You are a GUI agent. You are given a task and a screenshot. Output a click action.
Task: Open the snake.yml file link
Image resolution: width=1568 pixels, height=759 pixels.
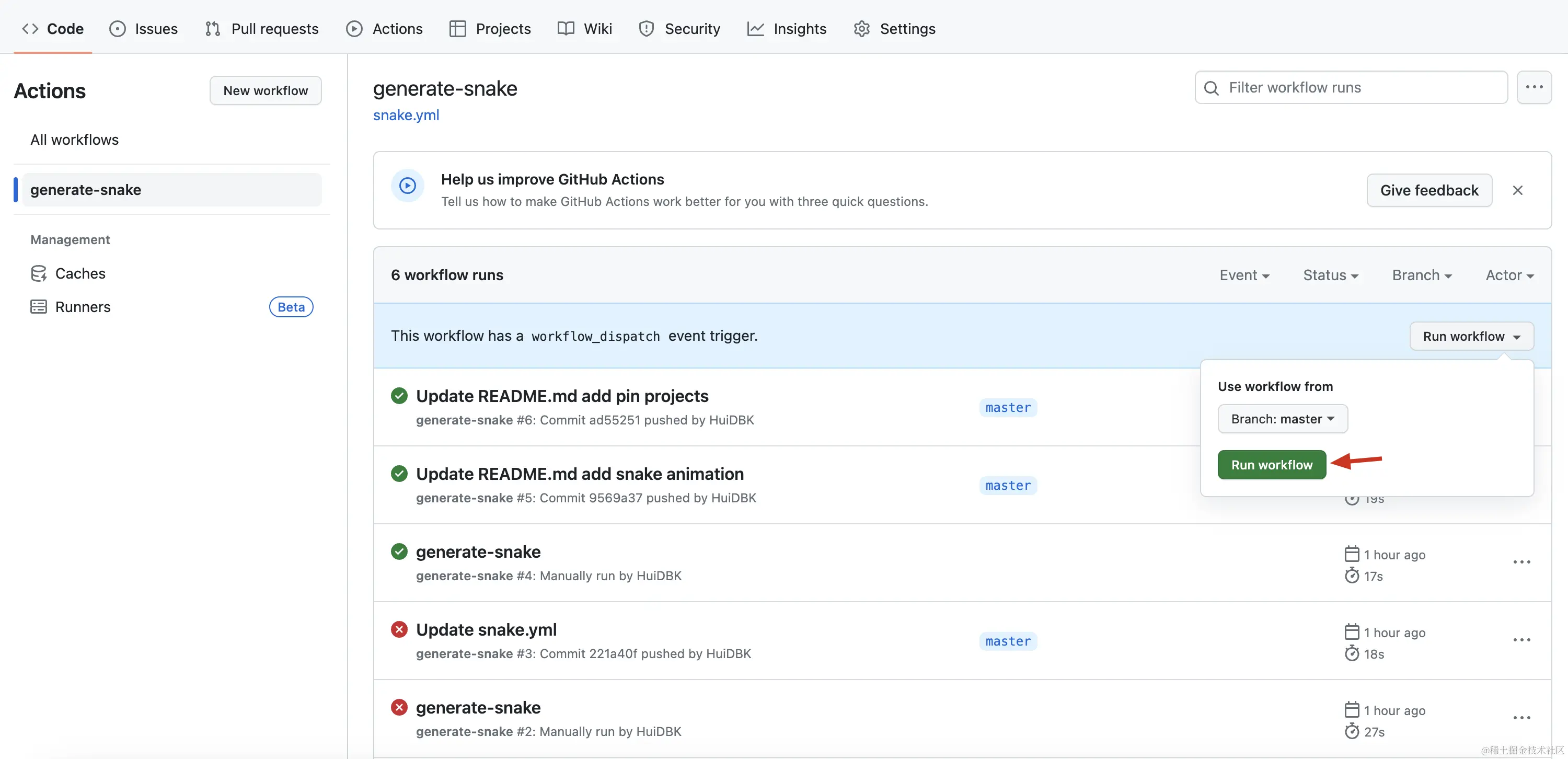coord(406,115)
